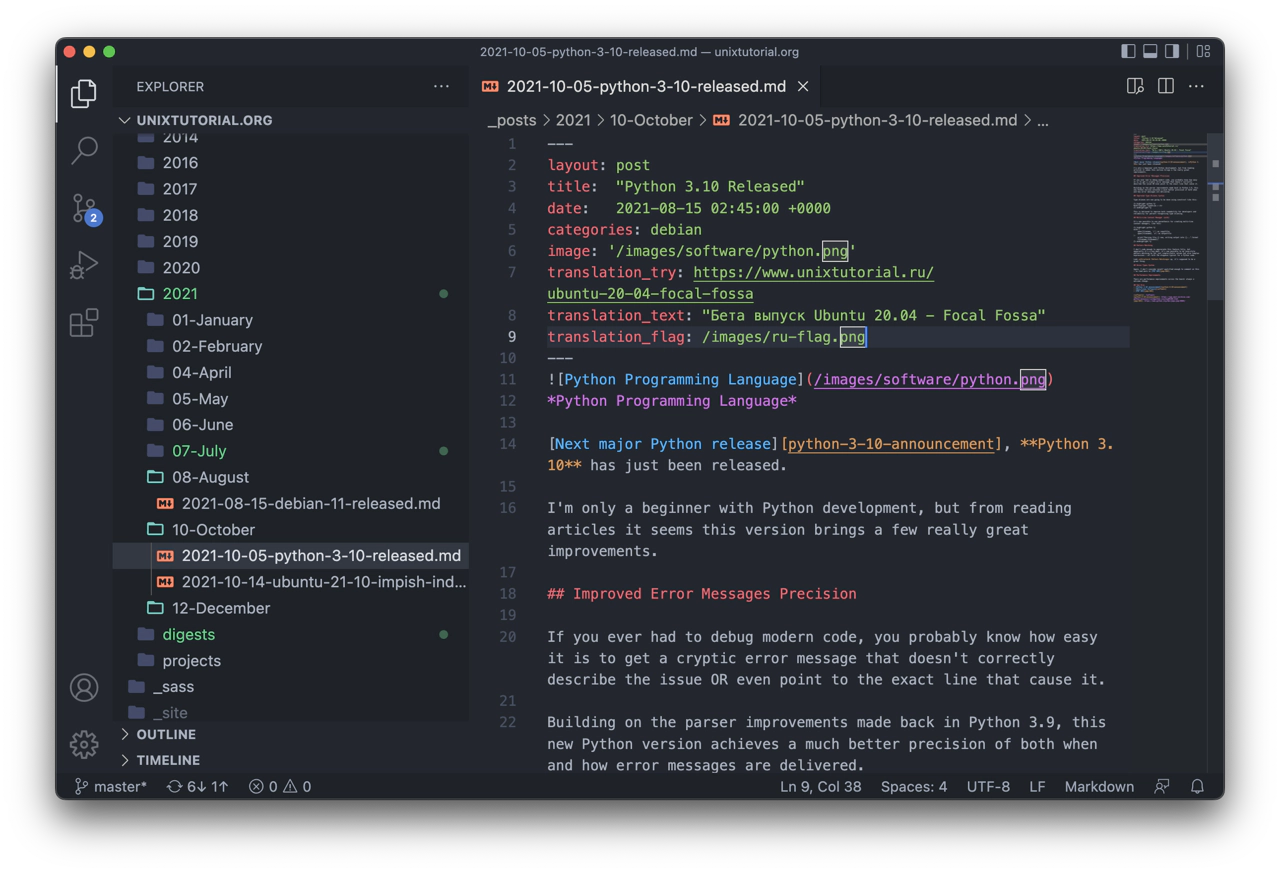Expand the 05-May folder
This screenshot has width=1280, height=873.
click(x=291, y=399)
